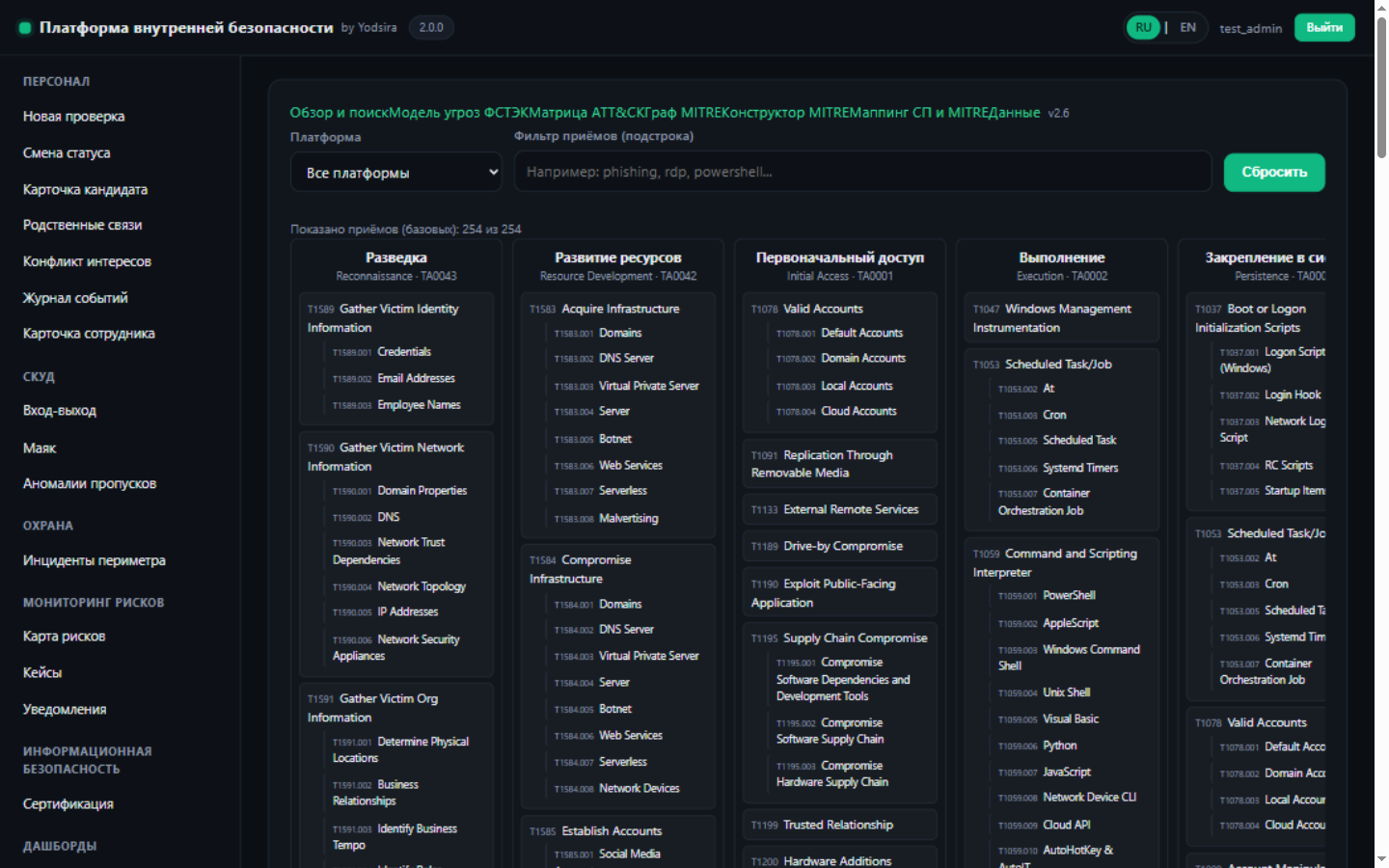Image resolution: width=1389 pixels, height=868 pixels.
Task: View Журнал событий from the sidebar
Action: pos(75,299)
